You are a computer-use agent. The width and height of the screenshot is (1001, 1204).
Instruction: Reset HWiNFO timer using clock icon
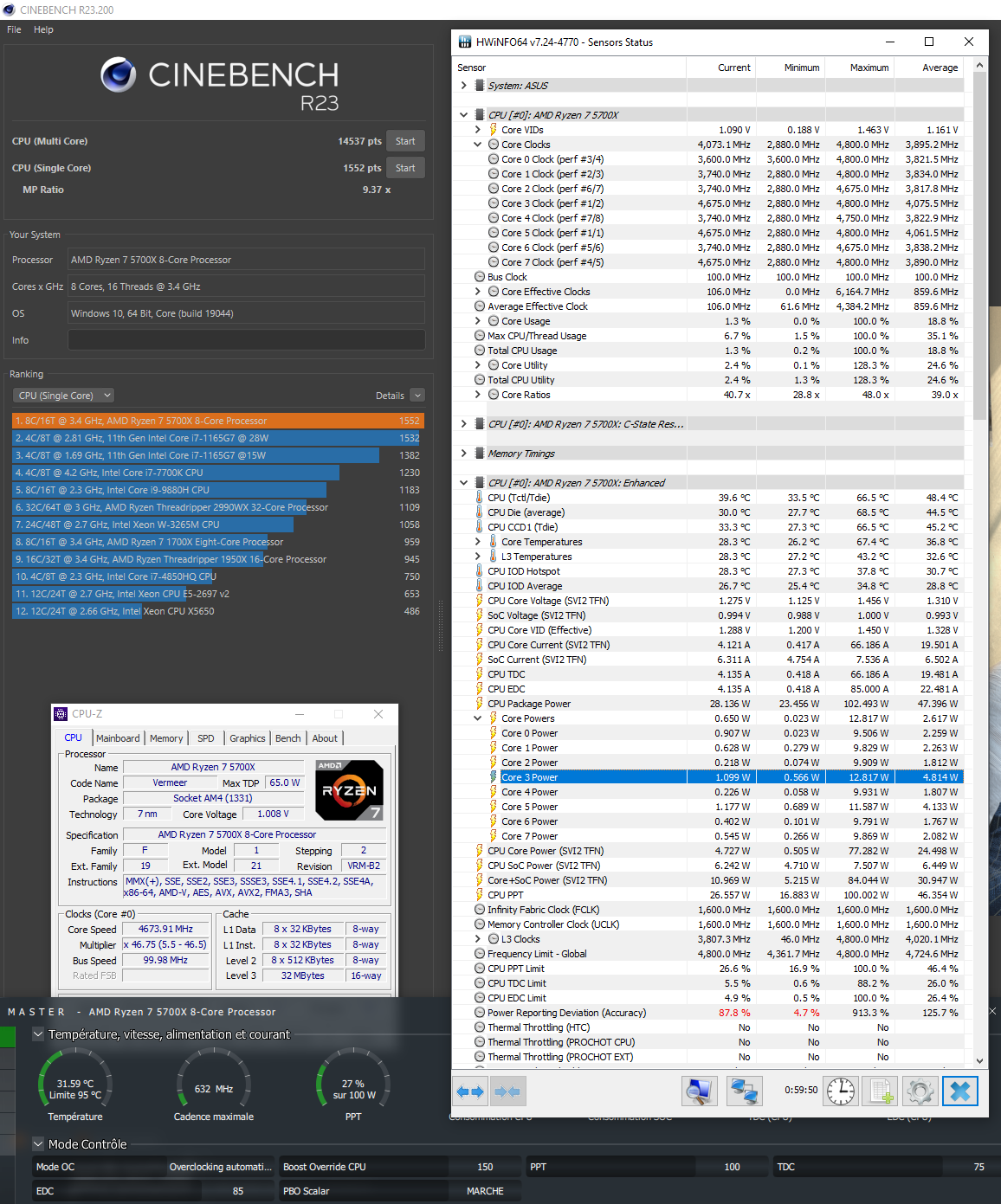[841, 1091]
